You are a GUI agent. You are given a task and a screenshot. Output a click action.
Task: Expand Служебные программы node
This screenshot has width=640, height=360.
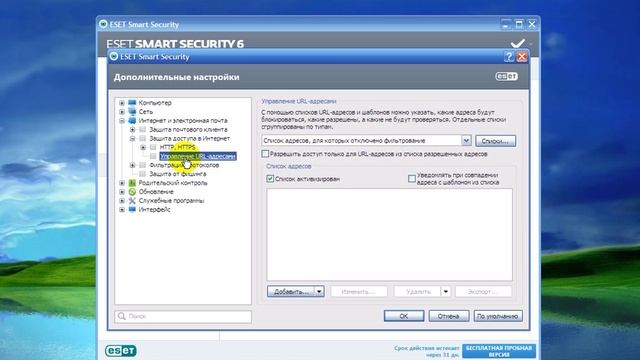(122, 200)
